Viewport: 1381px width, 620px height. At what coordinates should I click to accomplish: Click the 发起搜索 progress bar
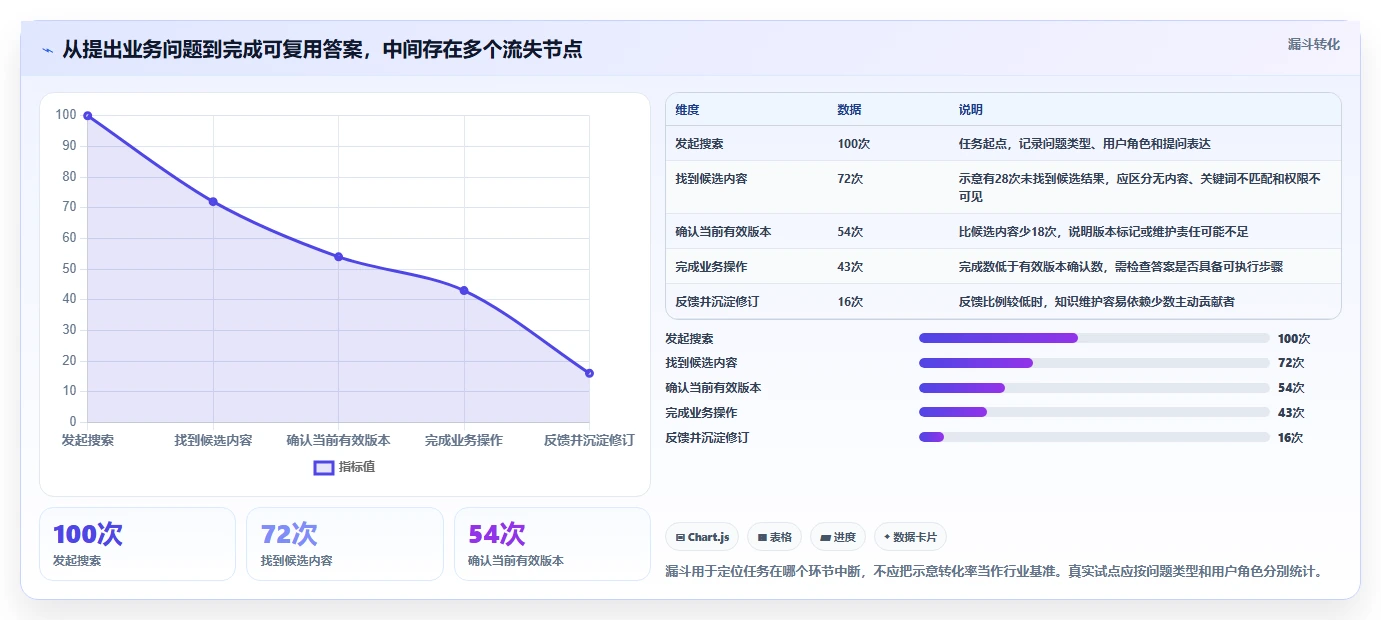point(1094,338)
